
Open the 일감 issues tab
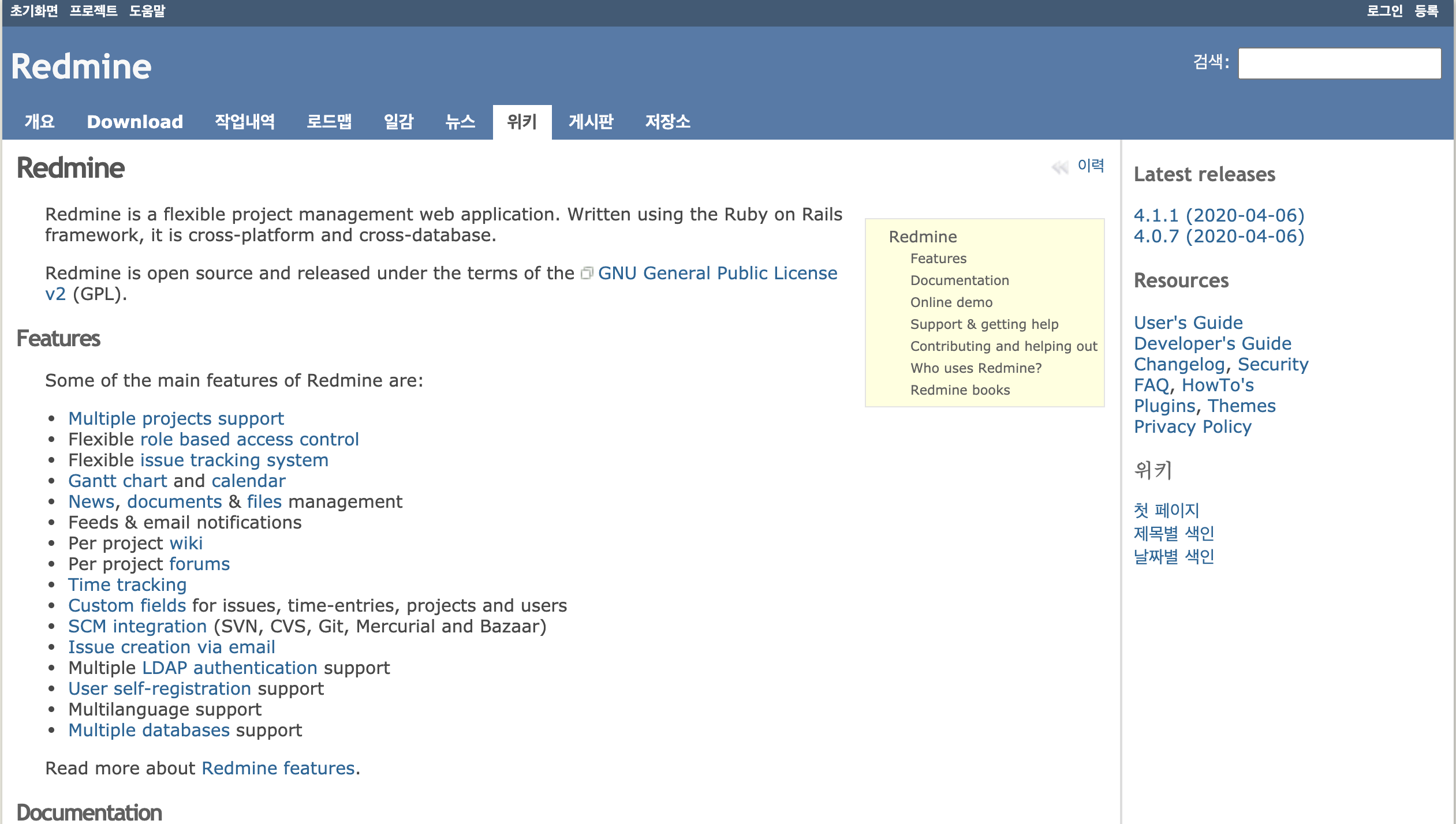point(398,122)
